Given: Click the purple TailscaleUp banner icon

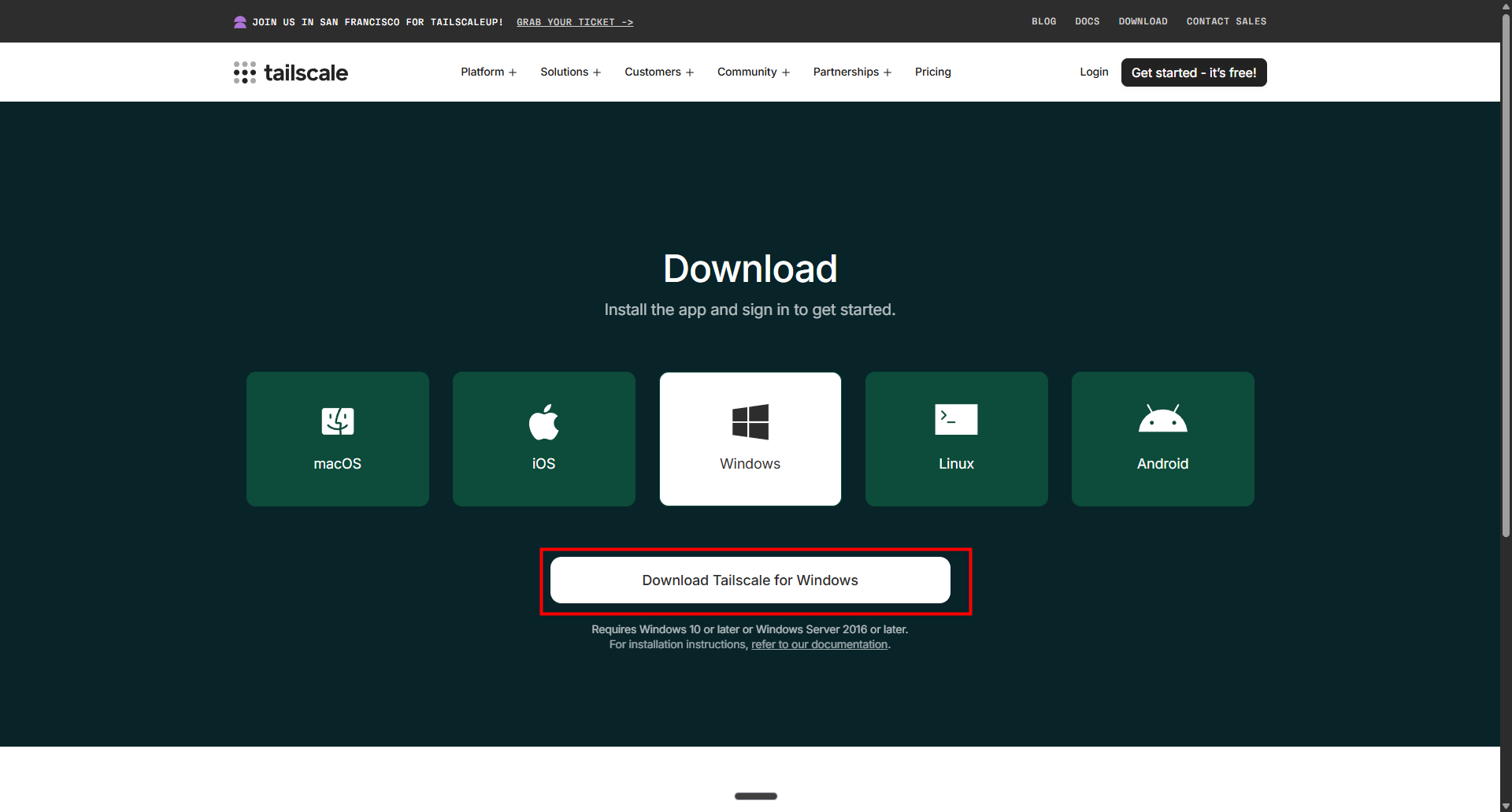Looking at the screenshot, I should pos(240,22).
